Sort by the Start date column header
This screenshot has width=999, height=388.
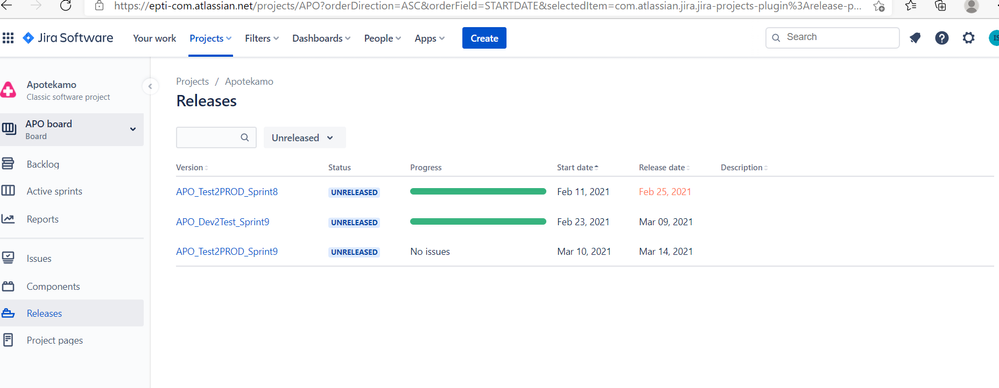(577, 168)
